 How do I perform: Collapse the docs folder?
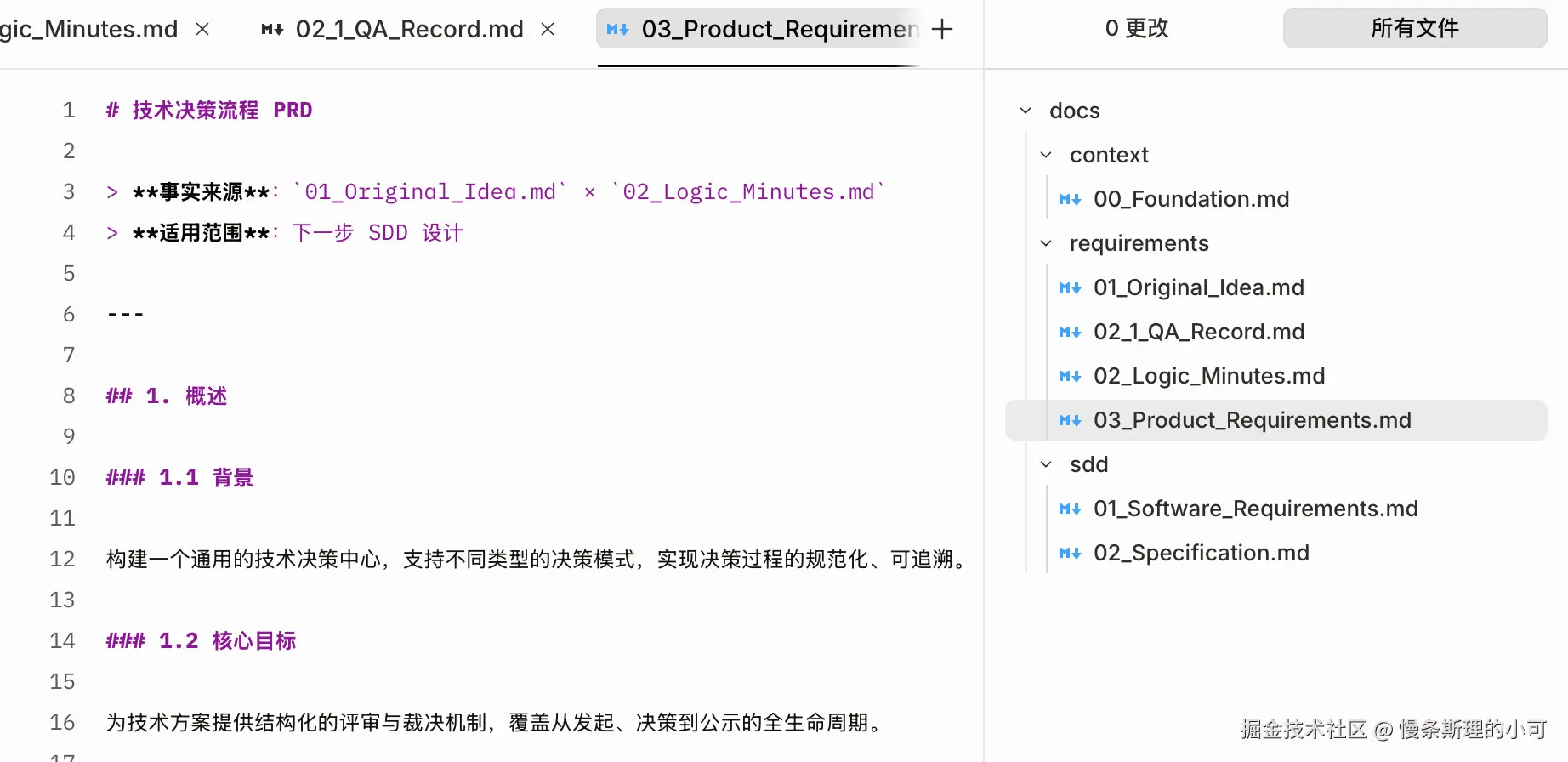pos(1025,111)
